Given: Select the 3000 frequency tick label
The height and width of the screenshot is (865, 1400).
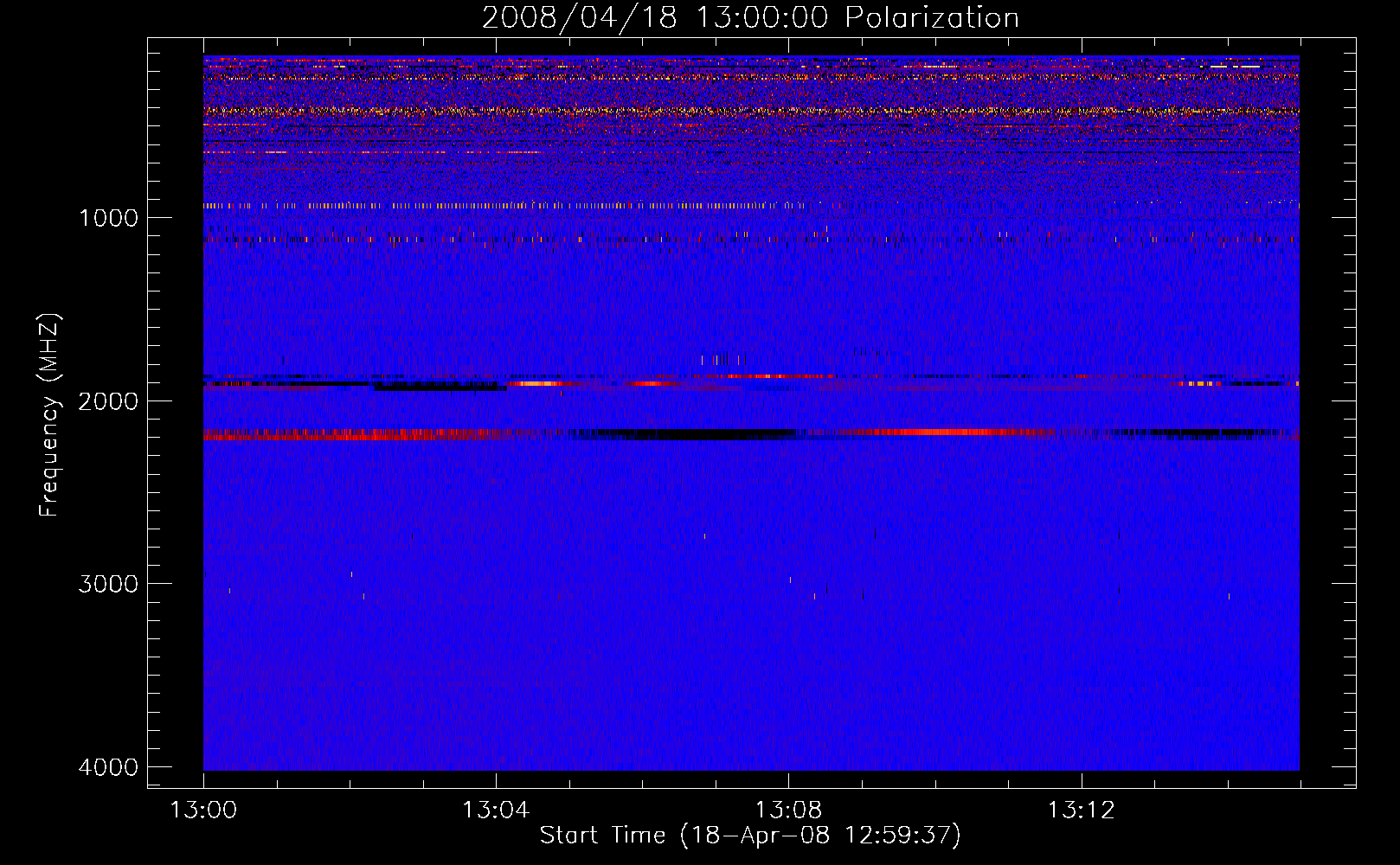Looking at the screenshot, I should (x=108, y=584).
